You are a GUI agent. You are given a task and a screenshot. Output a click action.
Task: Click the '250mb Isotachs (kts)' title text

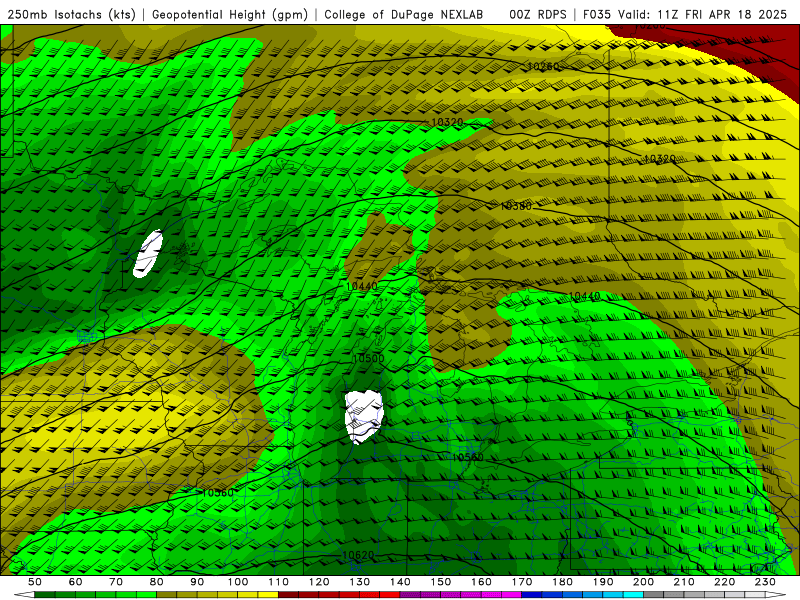(71, 15)
